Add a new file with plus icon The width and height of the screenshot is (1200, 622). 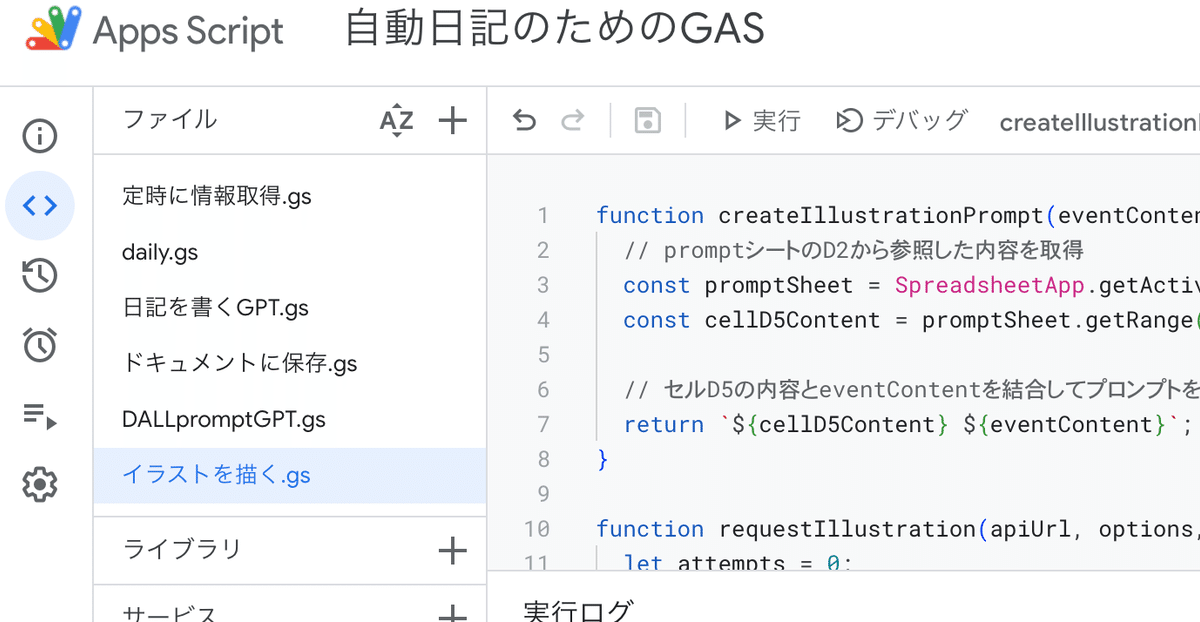453,121
